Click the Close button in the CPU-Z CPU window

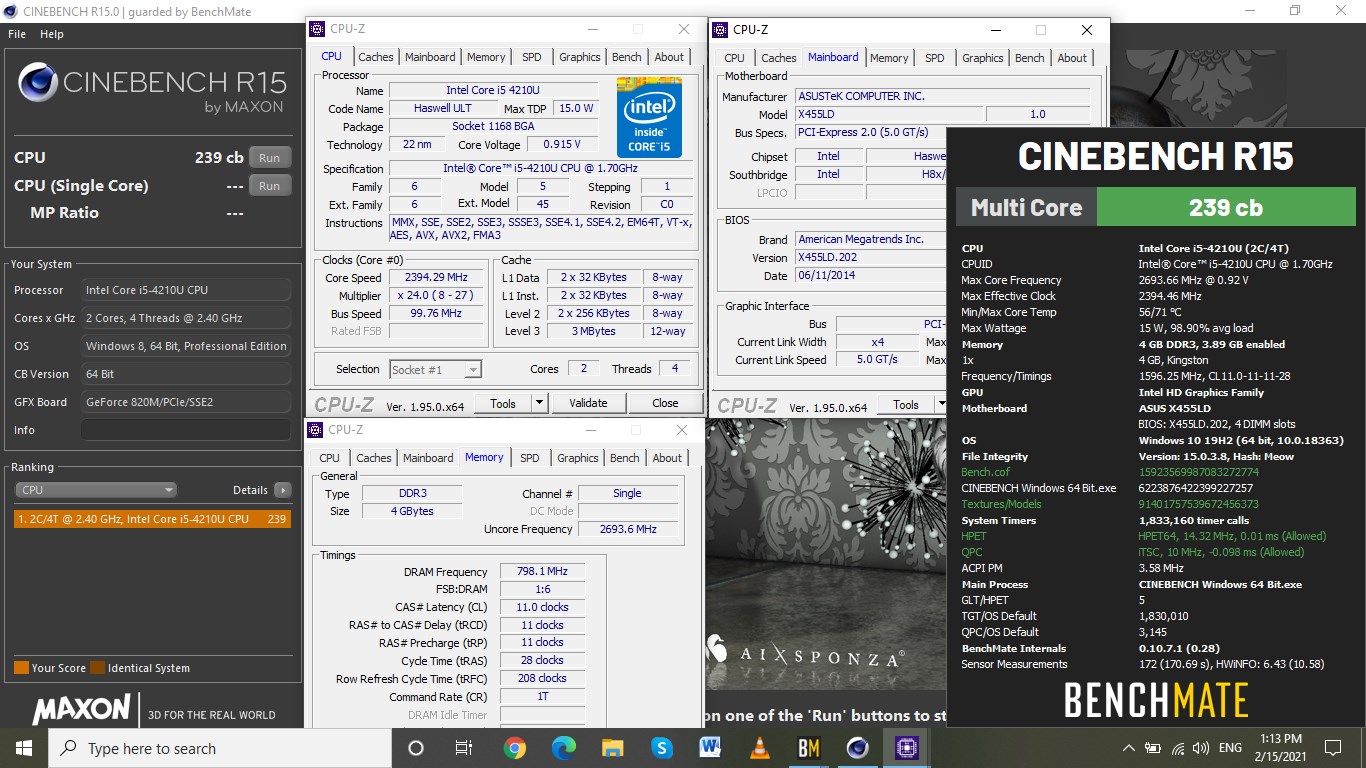(x=665, y=403)
